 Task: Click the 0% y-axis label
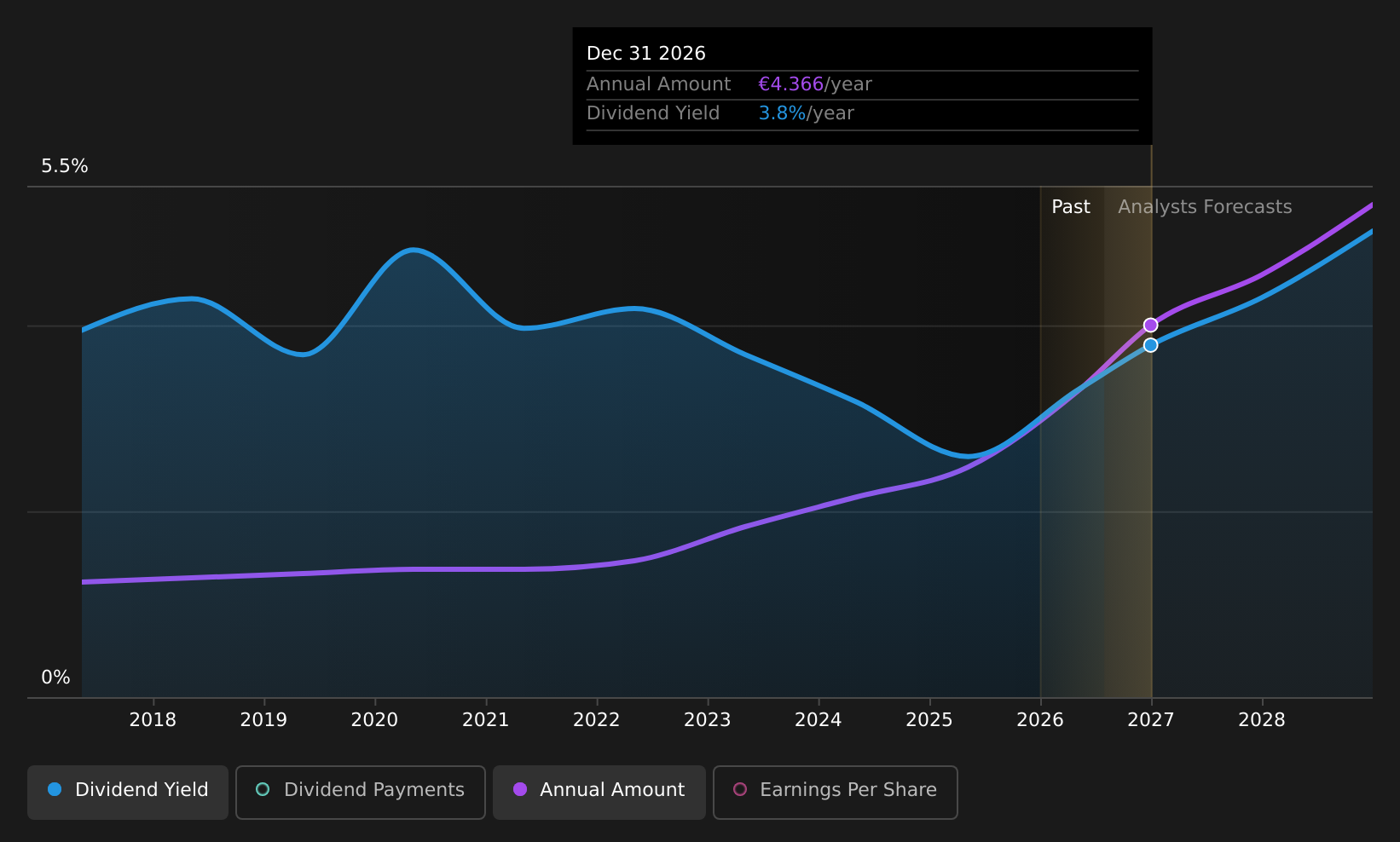pos(55,678)
